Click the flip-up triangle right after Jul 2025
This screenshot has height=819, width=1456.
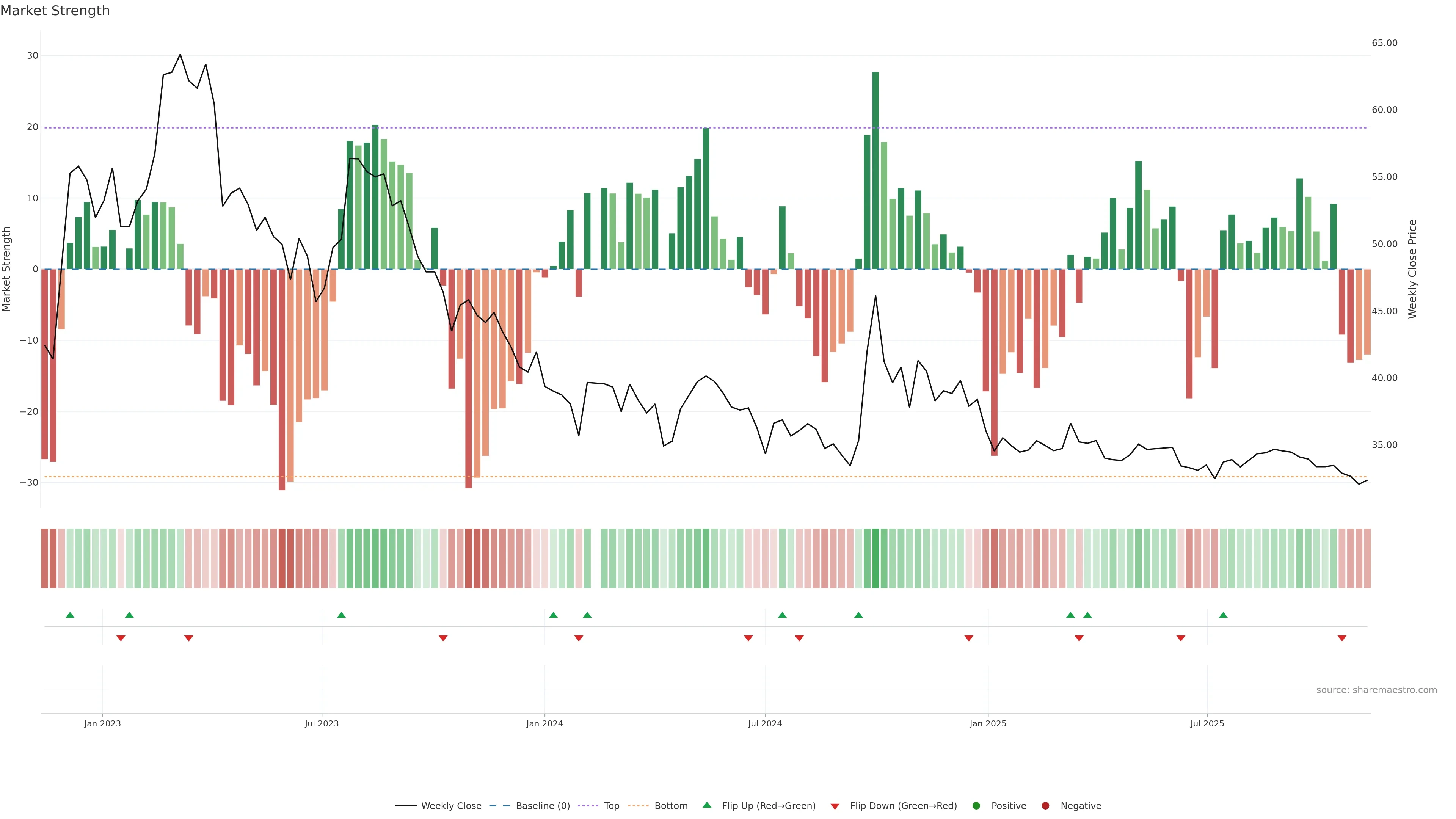[x=1223, y=615]
